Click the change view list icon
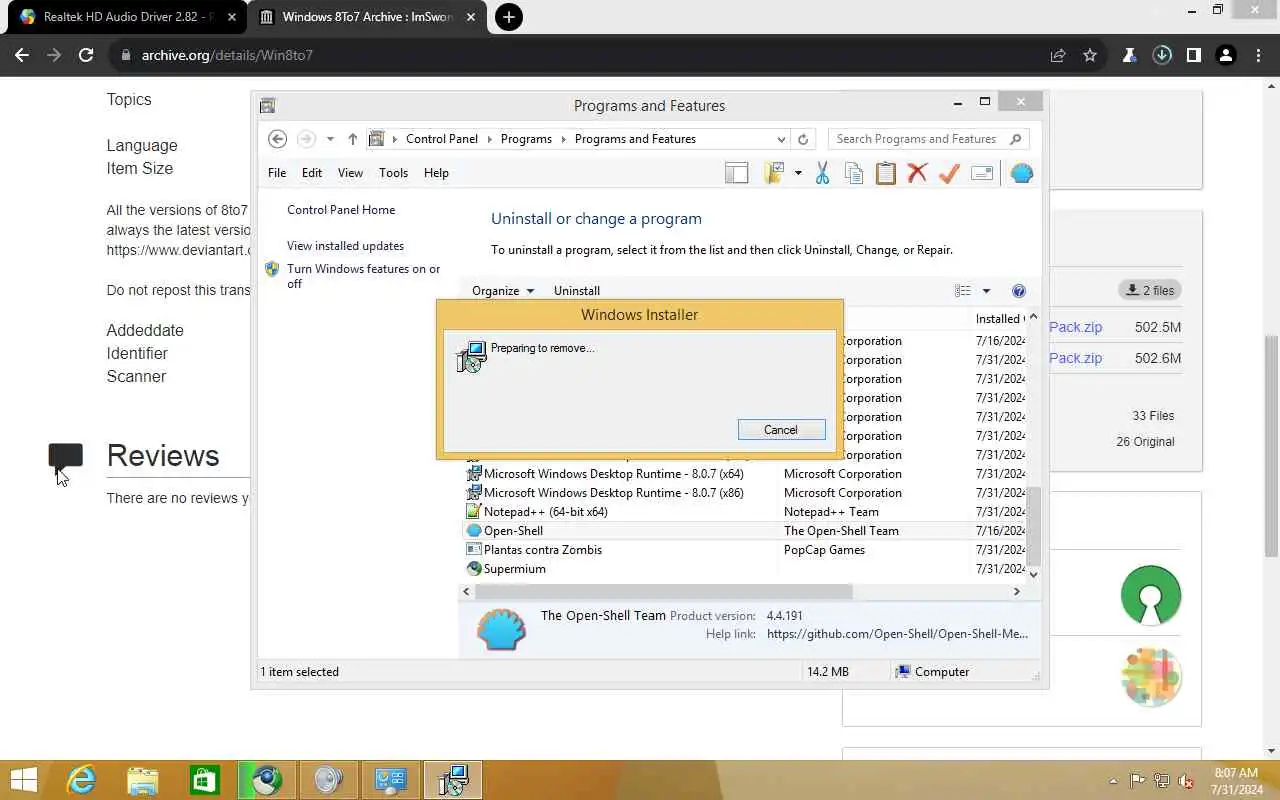 [963, 291]
